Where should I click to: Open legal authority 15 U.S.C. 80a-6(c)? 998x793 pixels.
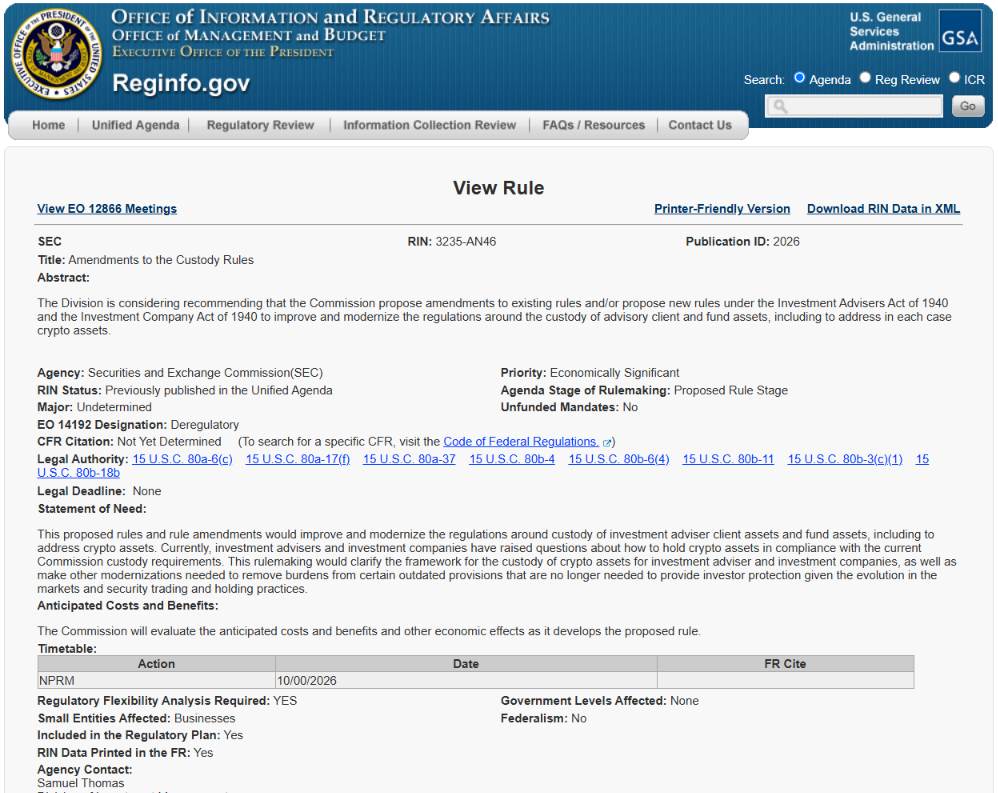pos(182,459)
